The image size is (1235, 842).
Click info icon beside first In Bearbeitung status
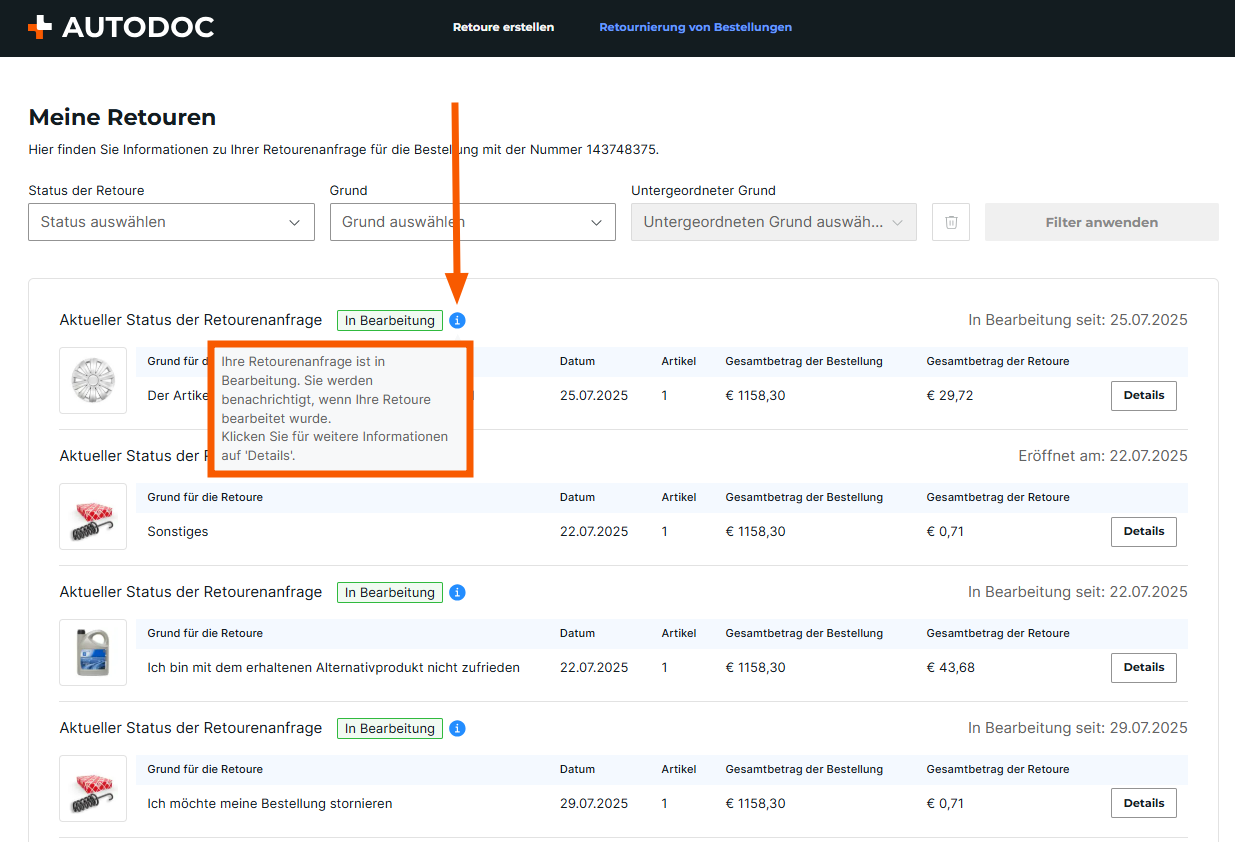click(457, 320)
